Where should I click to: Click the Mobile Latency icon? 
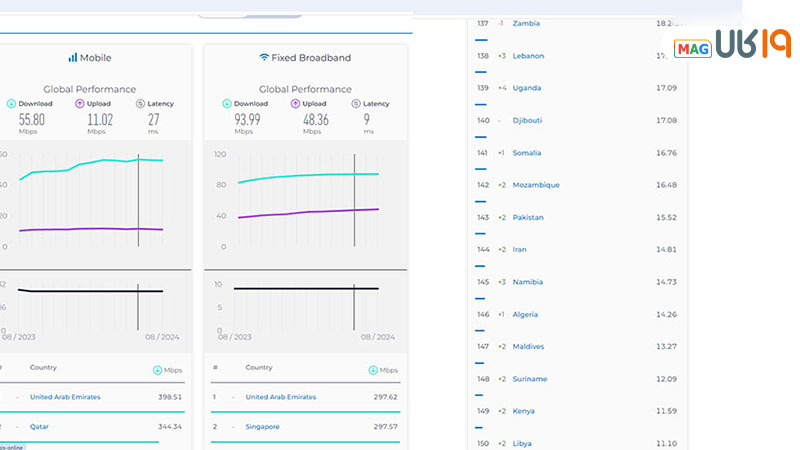141,103
